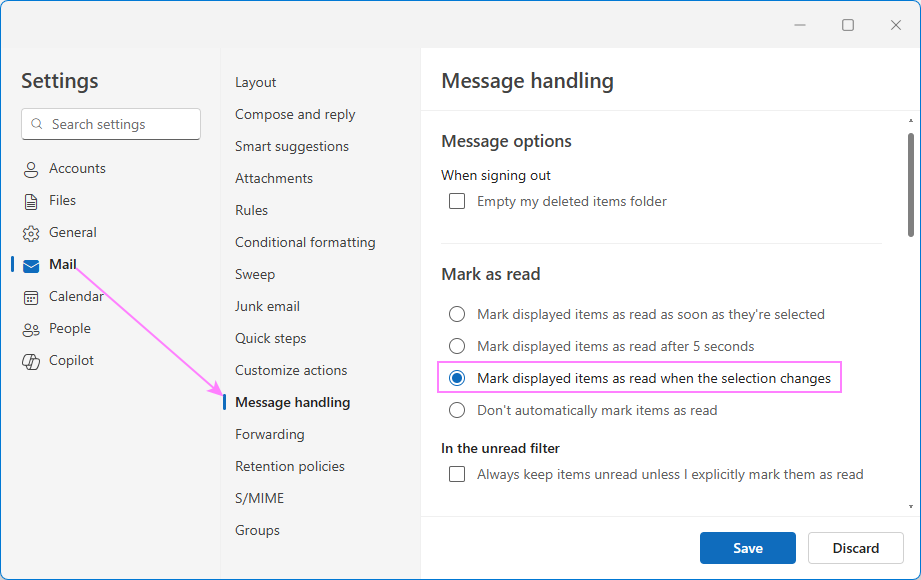Discard the settings changes

(855, 548)
